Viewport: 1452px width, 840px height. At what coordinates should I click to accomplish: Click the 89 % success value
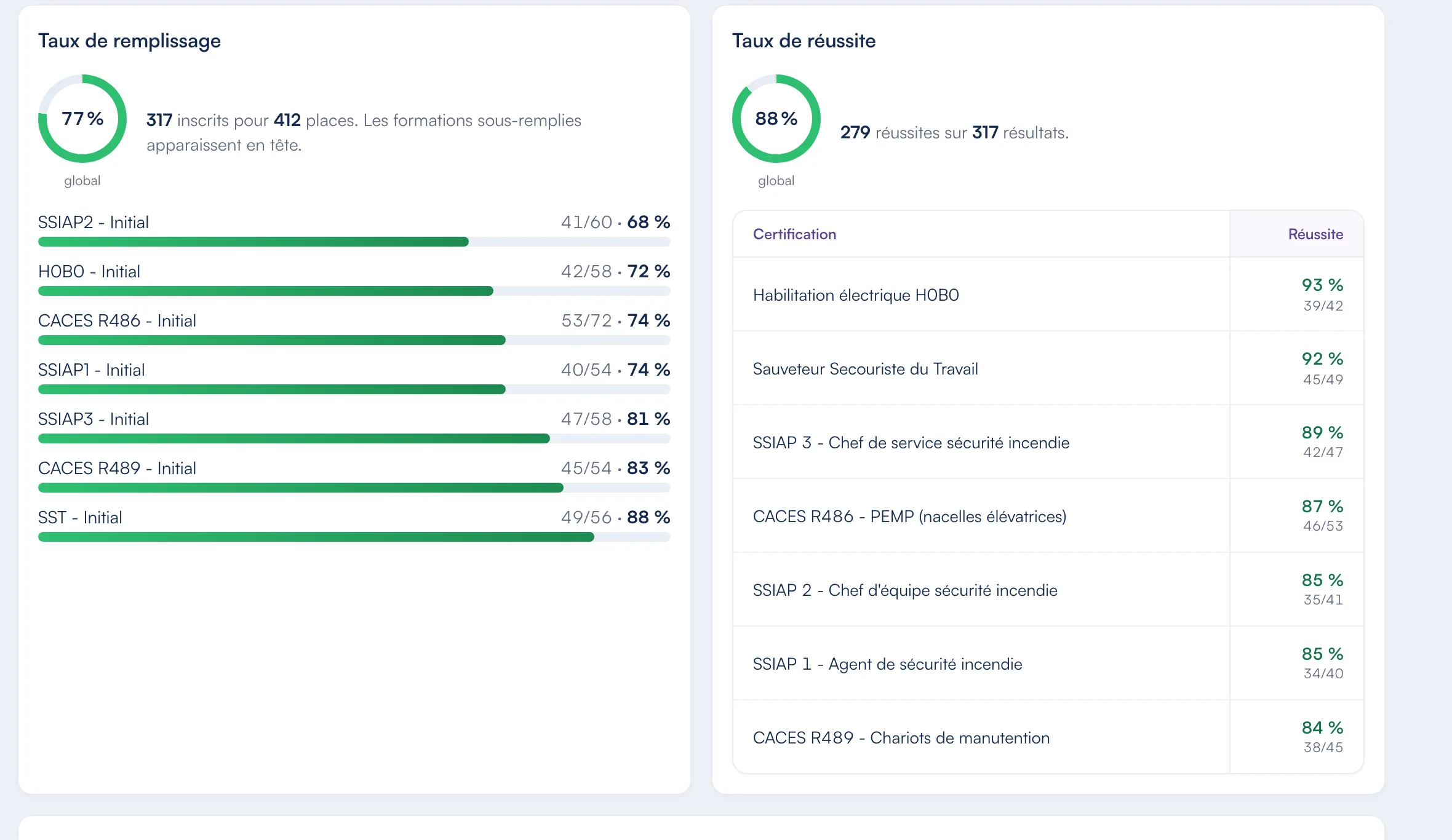1322,432
